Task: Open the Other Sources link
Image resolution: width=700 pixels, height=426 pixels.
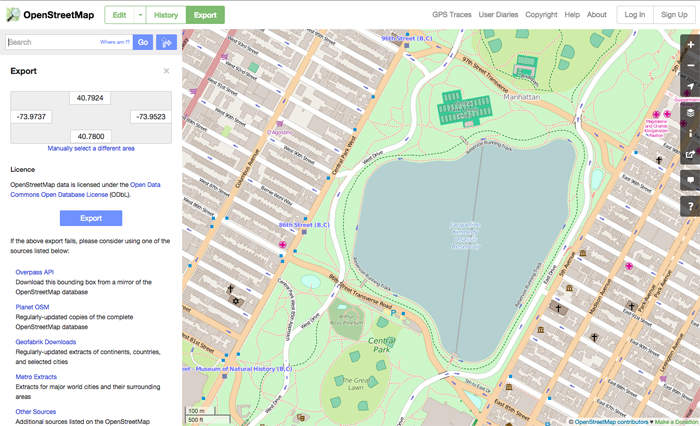Action: (x=36, y=411)
